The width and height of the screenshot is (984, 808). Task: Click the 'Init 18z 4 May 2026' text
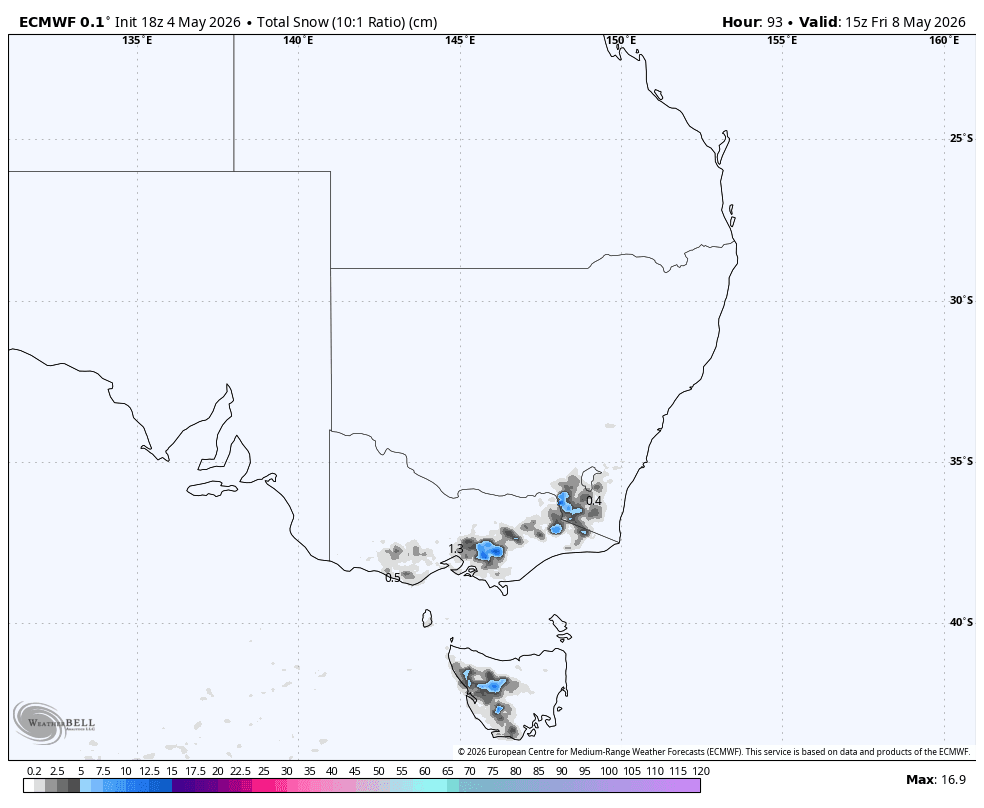coord(178,22)
